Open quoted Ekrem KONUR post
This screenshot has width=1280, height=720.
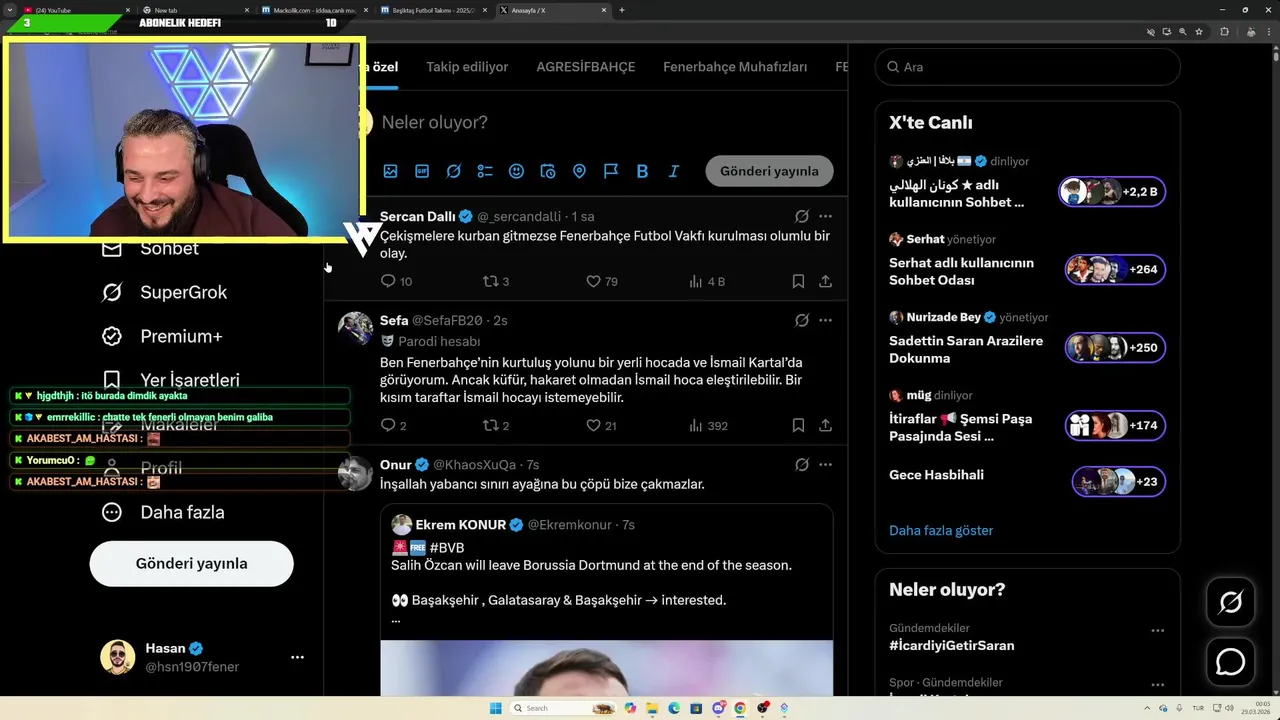click(x=606, y=600)
